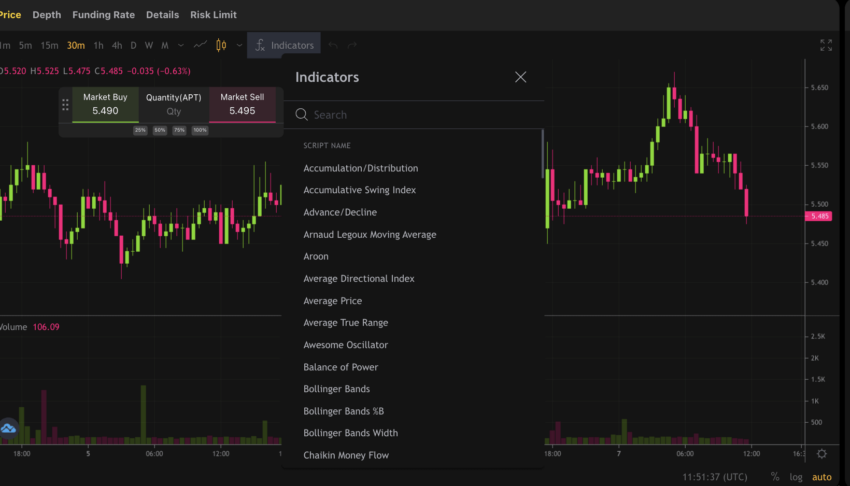Click the indicators list scrollbar
Image resolution: width=850 pixels, height=486 pixels.
542,154
